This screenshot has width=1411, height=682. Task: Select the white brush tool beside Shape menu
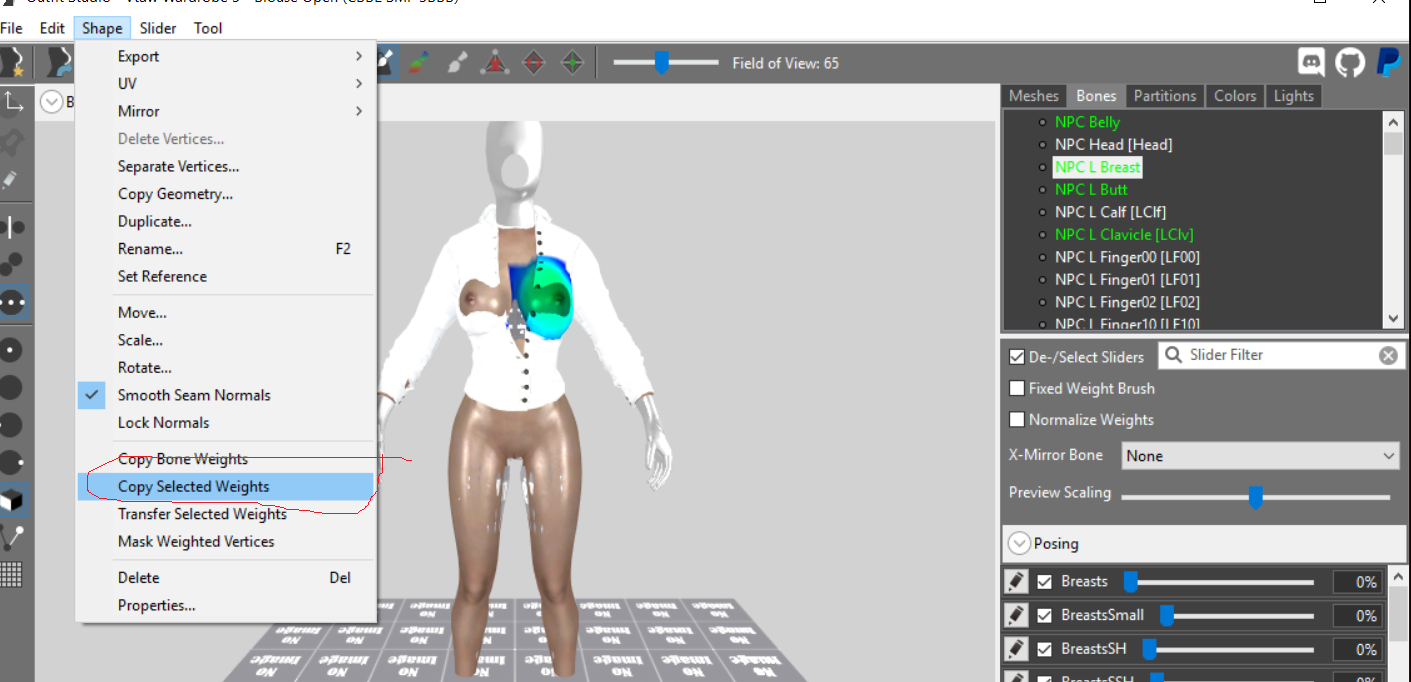coord(388,63)
